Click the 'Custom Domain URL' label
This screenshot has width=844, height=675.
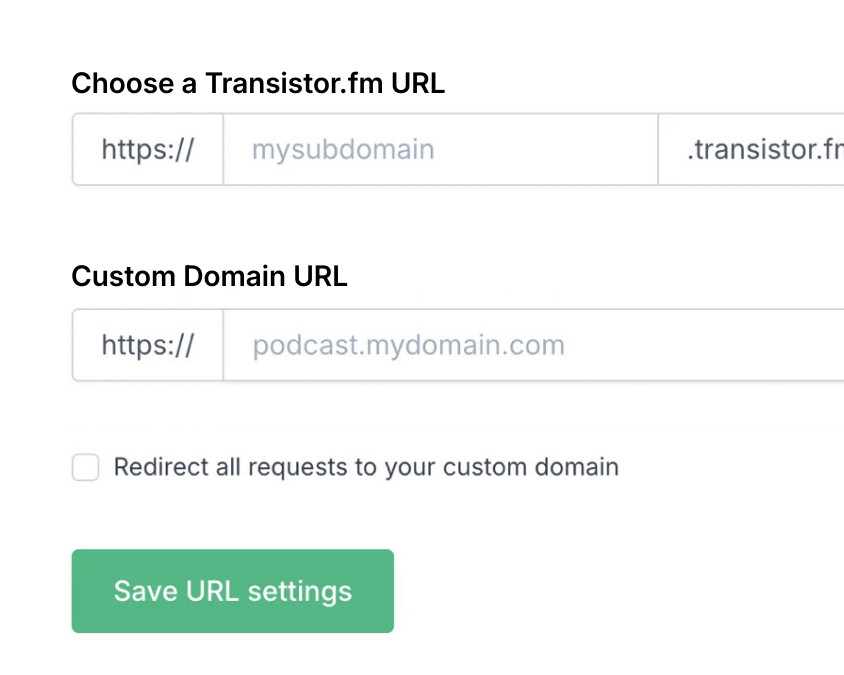[209, 276]
